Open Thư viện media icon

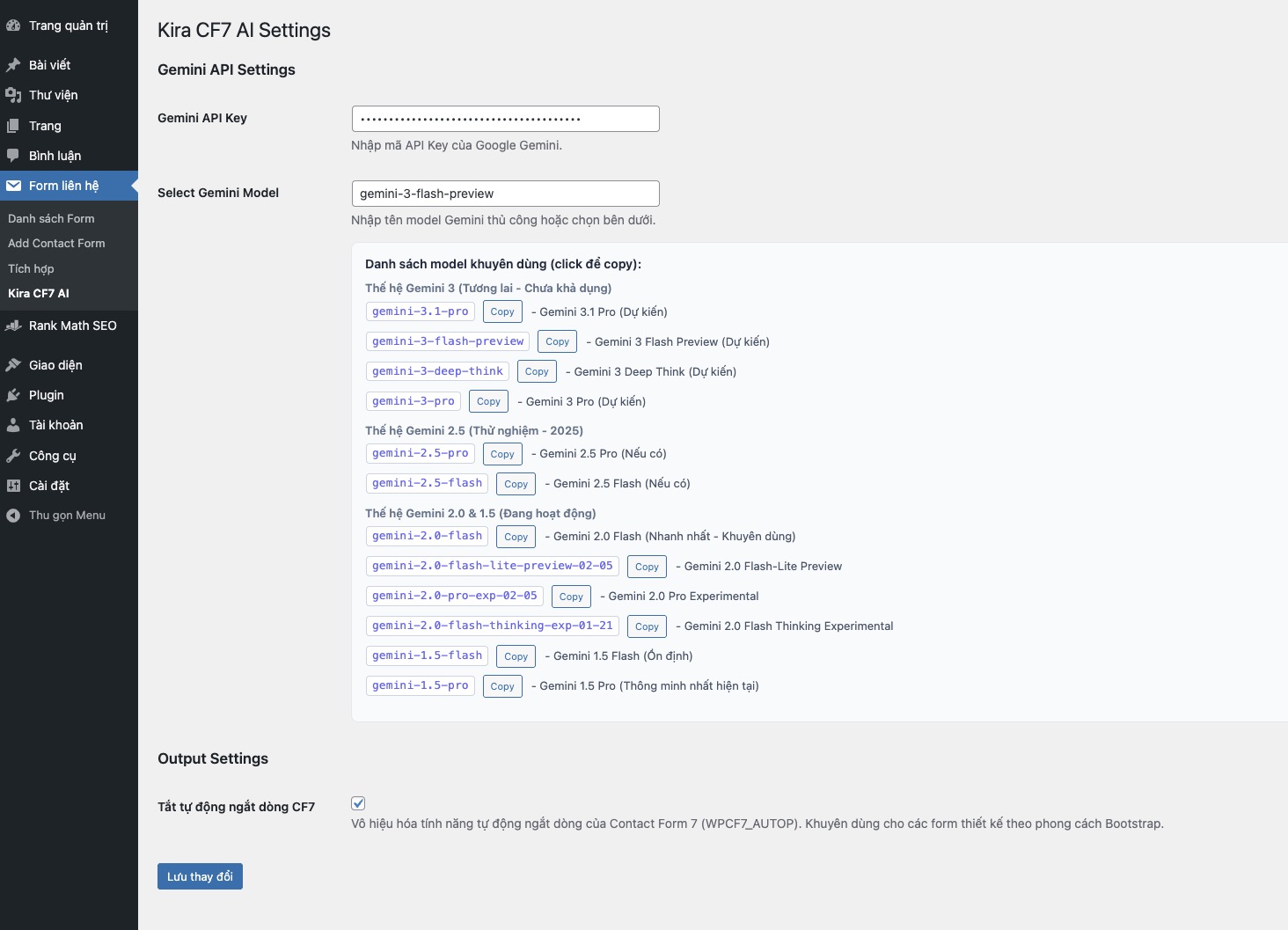pyautogui.click(x=13, y=95)
